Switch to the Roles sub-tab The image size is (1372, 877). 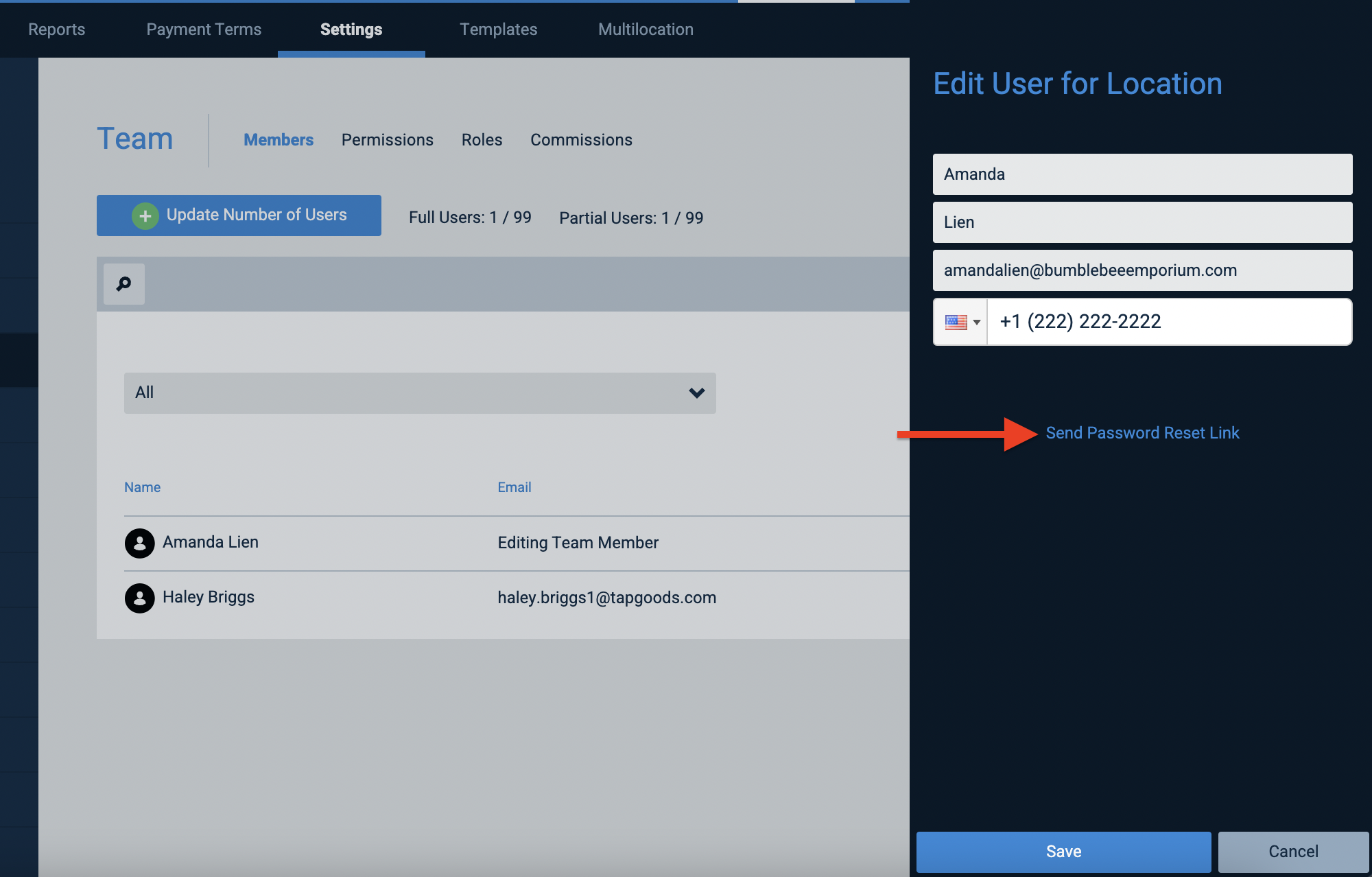click(482, 140)
